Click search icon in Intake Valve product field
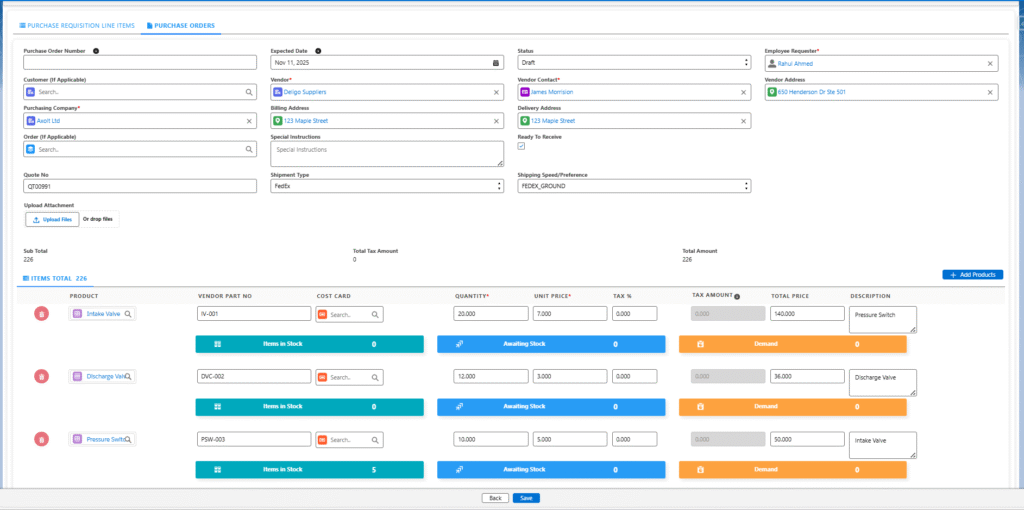The image size is (1024, 510). click(x=128, y=314)
